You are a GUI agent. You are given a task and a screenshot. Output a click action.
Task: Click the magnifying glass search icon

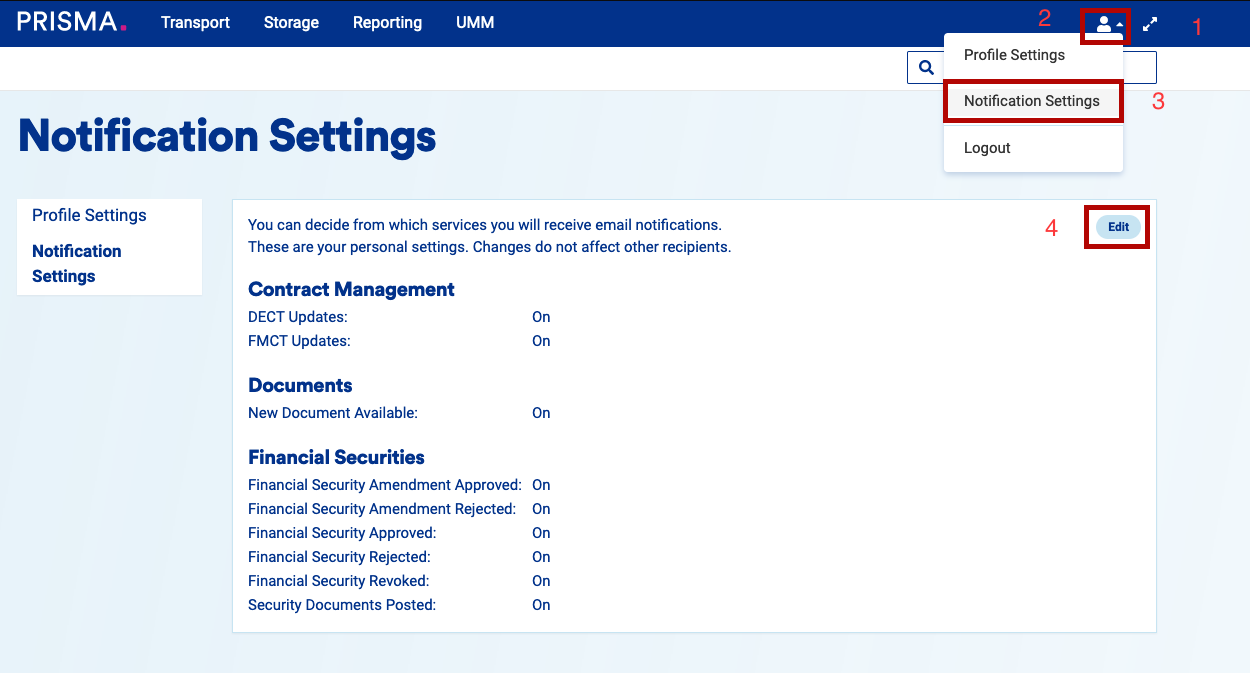[926, 68]
